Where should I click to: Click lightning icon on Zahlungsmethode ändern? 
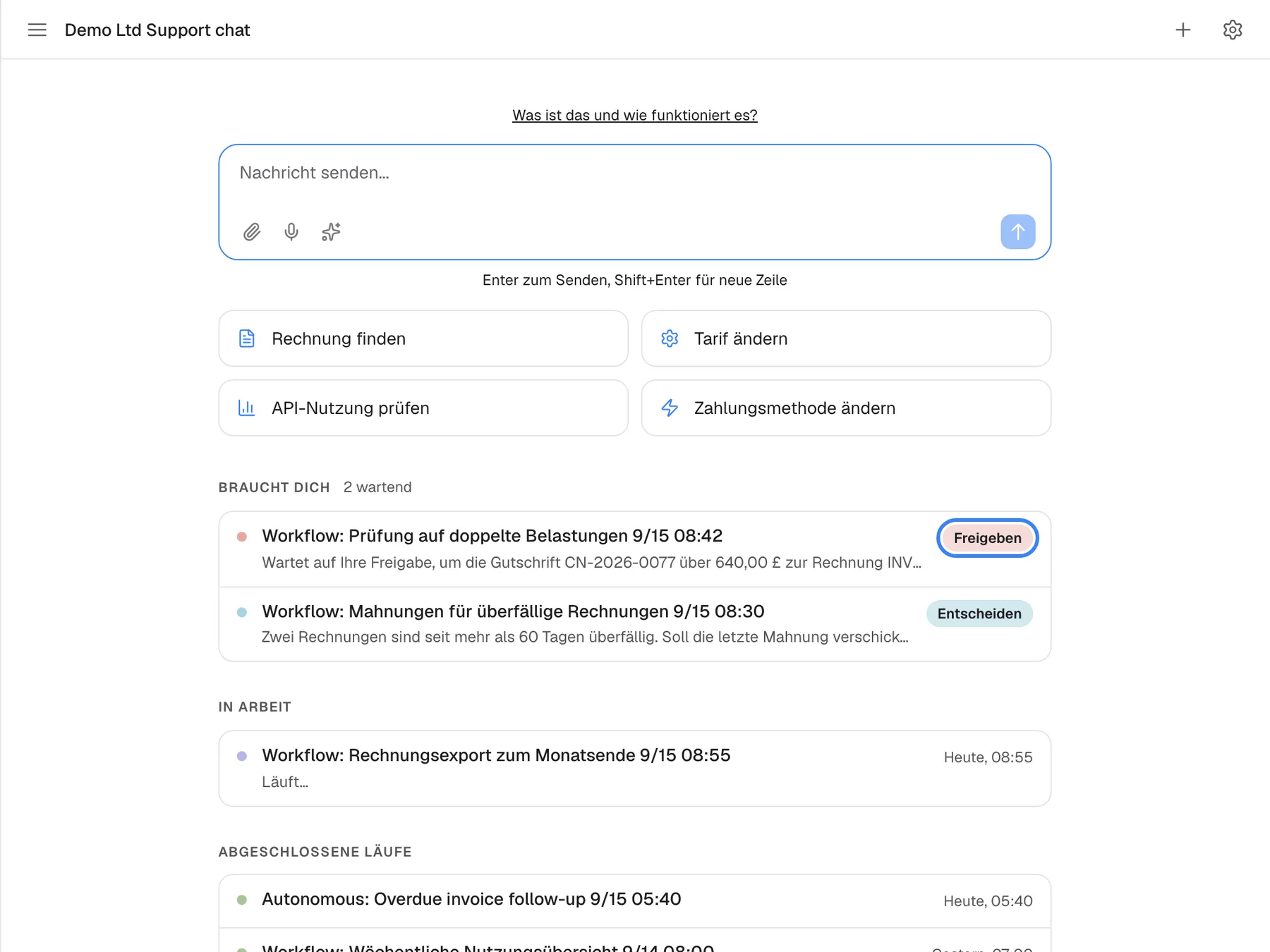coord(670,408)
